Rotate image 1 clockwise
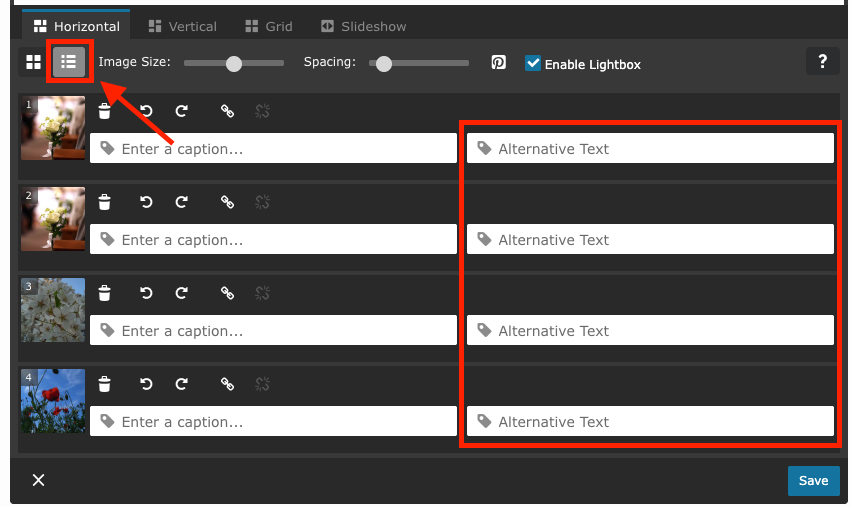Screen dimensions: 851x507 [x=182, y=111]
